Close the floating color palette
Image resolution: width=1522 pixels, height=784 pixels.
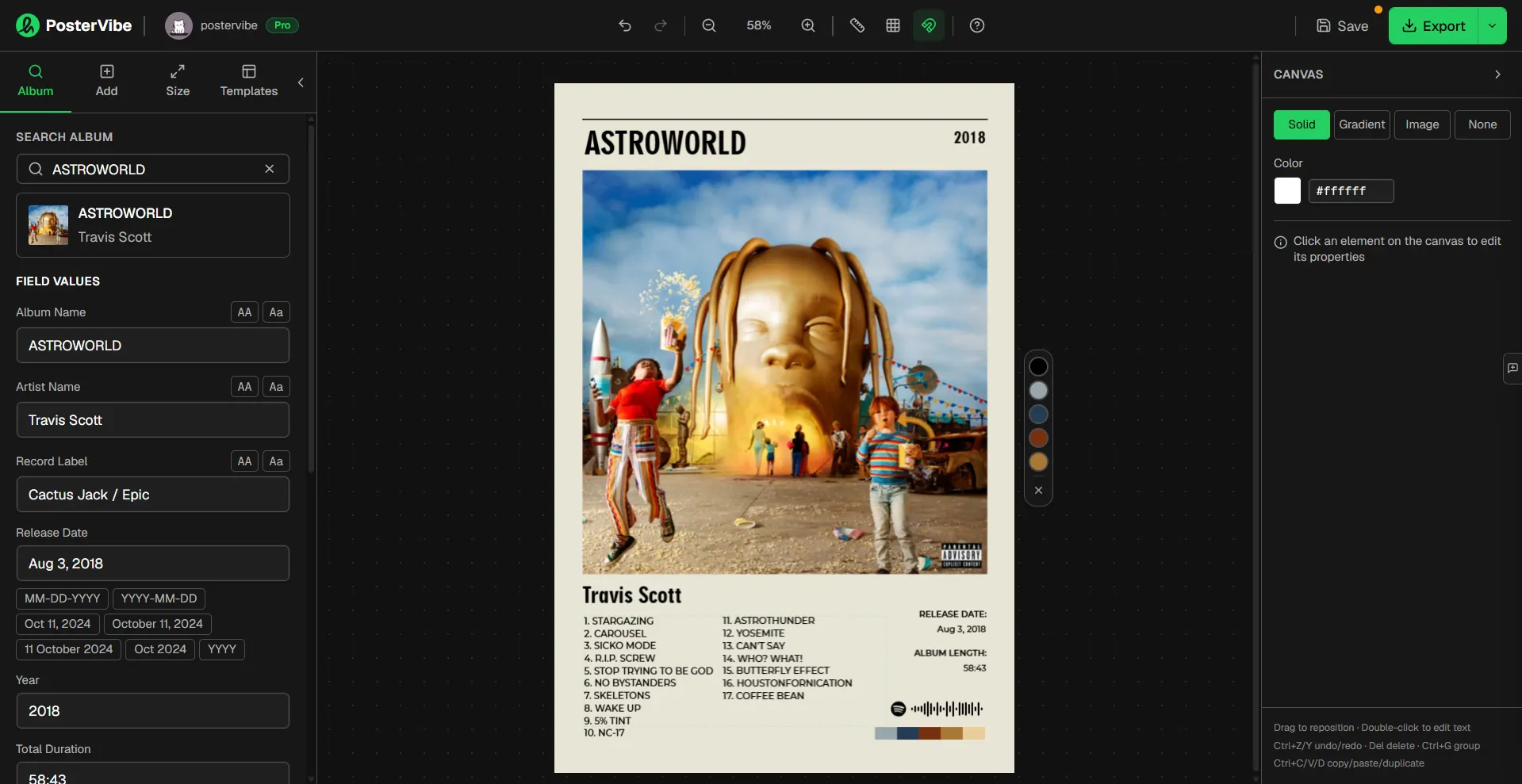click(x=1038, y=491)
